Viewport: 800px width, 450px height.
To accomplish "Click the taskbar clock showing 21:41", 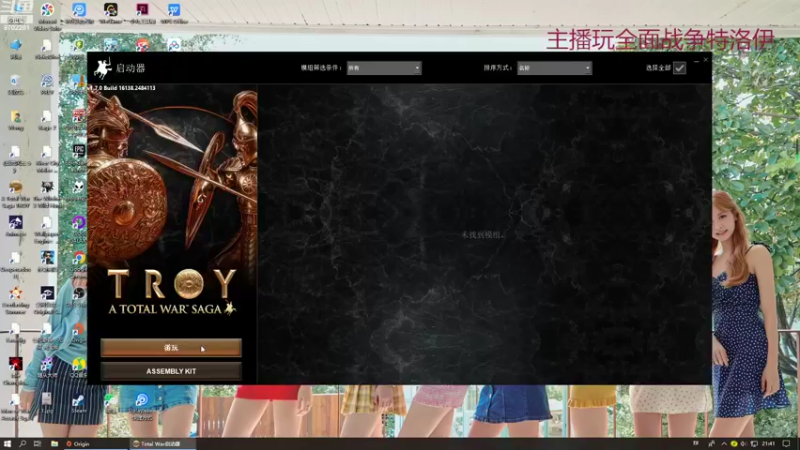I will (769, 443).
